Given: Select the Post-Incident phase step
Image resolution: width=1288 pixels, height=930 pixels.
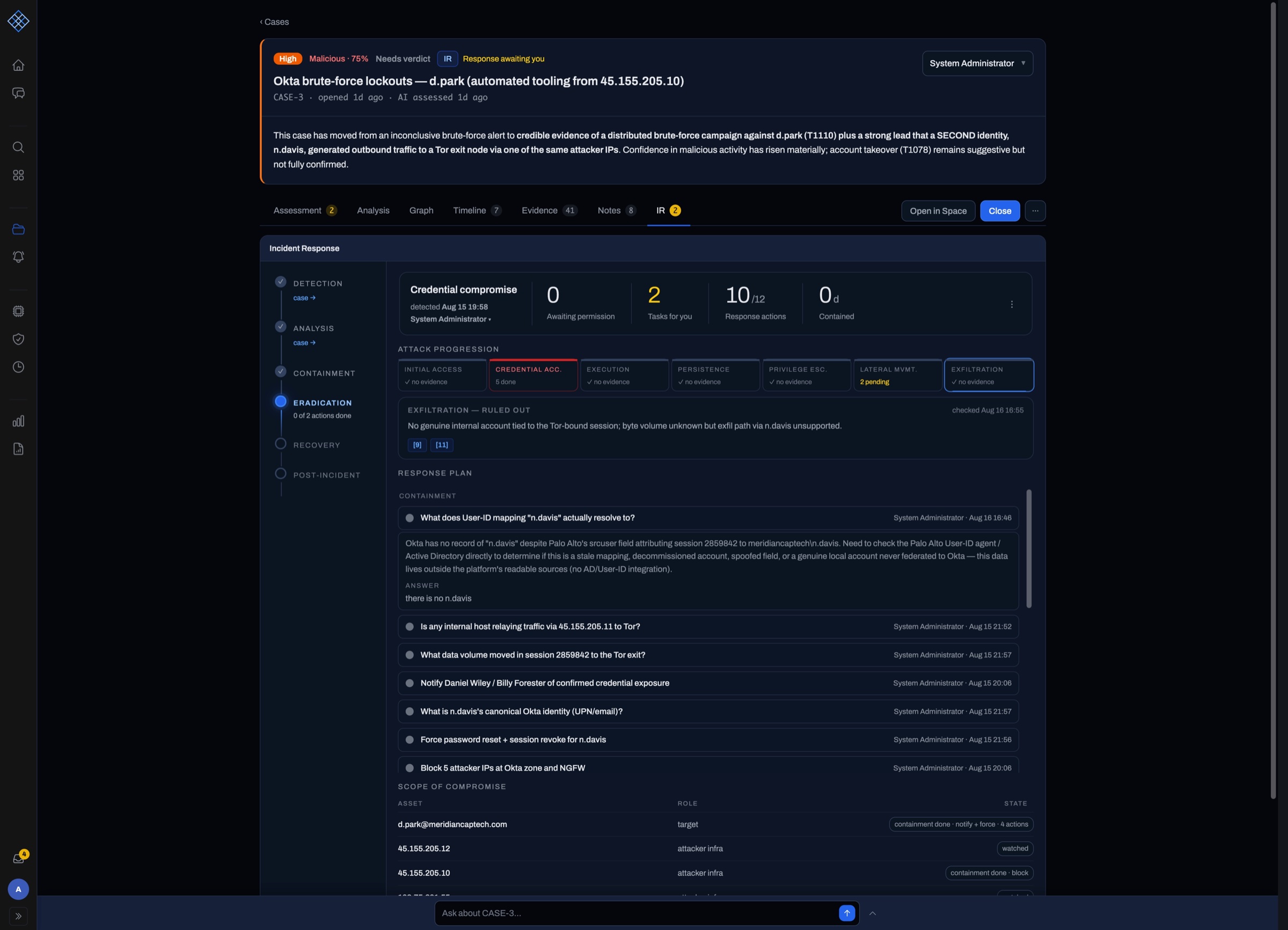Looking at the screenshot, I should (x=326, y=475).
